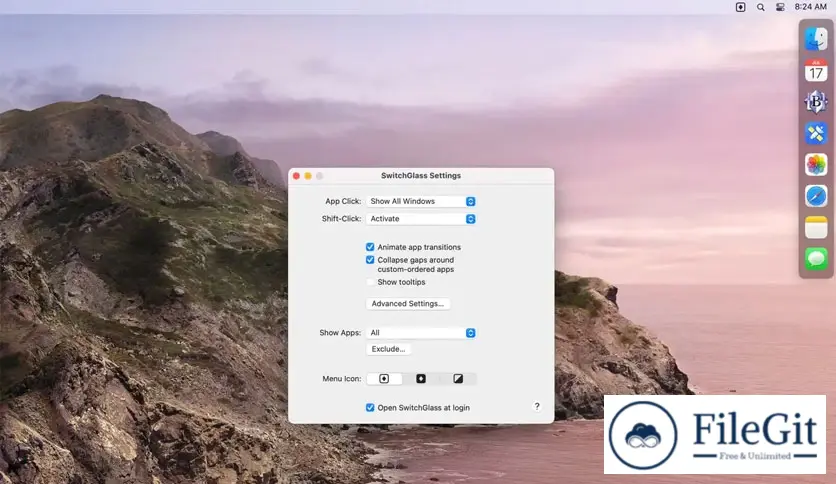Launch BBEdit from the dock
The width and height of the screenshot is (836, 484).
(816, 102)
